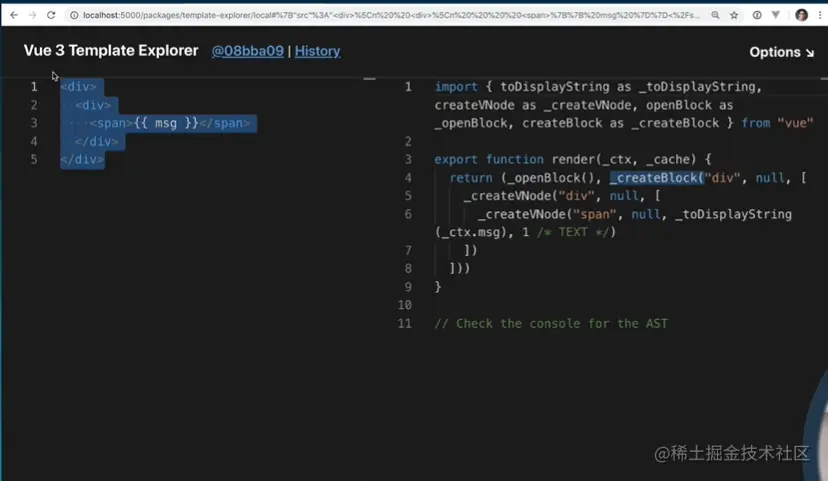This screenshot has height=481, width=828.
Task: Bookmark this page with the star
Action: (x=734, y=15)
